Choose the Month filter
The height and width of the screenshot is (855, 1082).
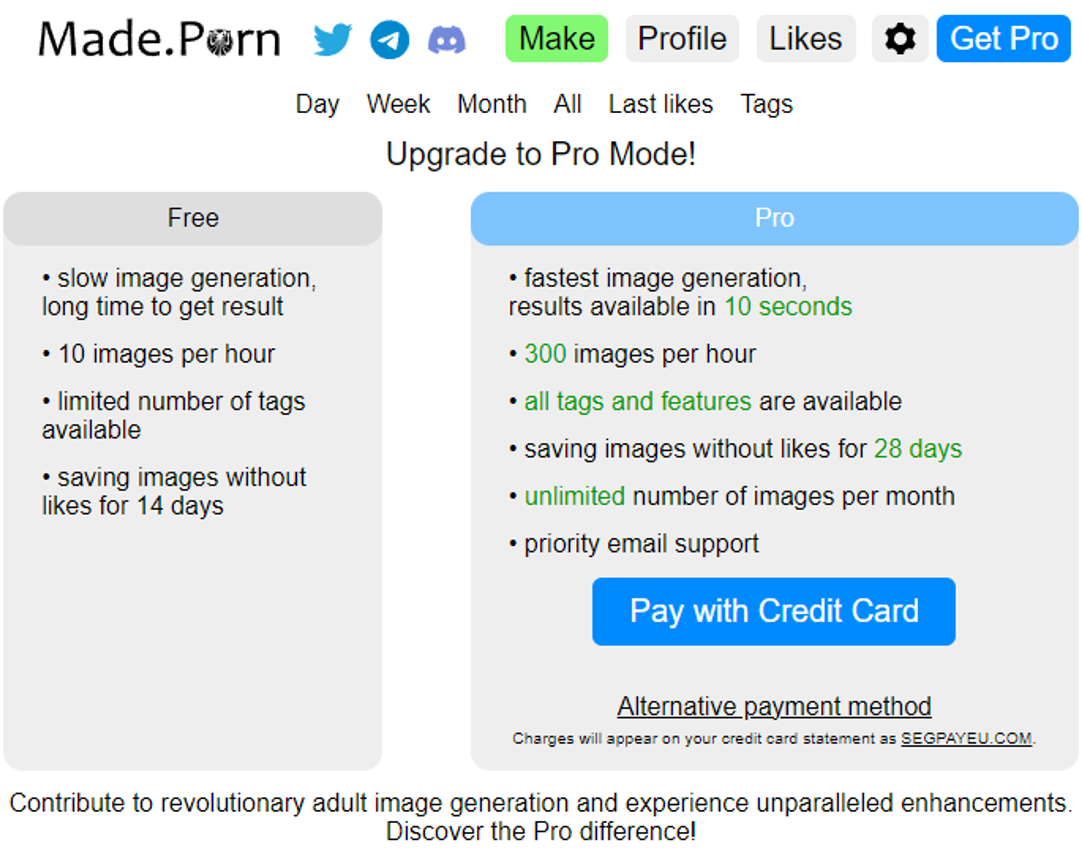pyautogui.click(x=491, y=104)
